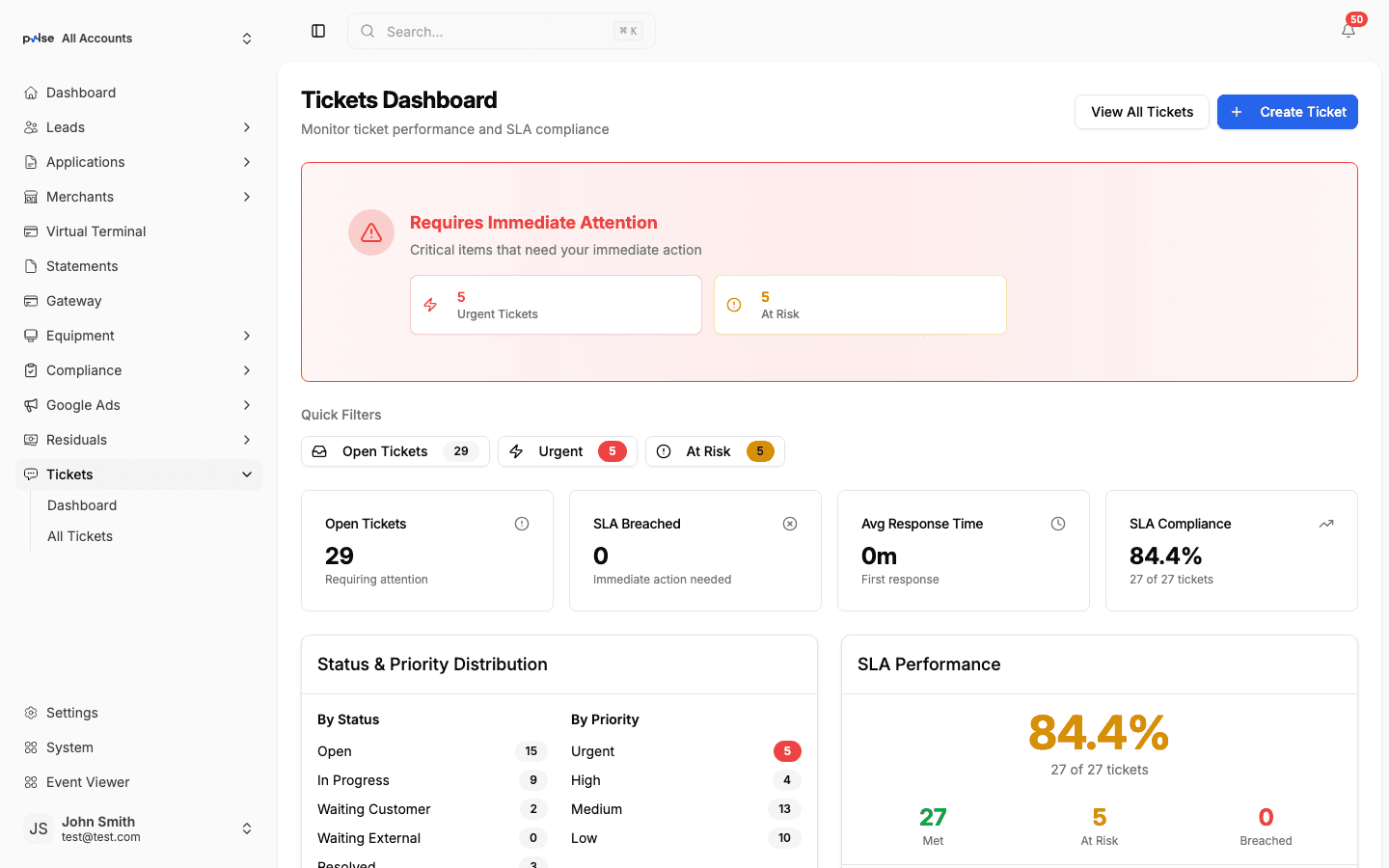Toggle the Open Tickets quick filter
This screenshot has width=1389, height=868.
click(395, 450)
